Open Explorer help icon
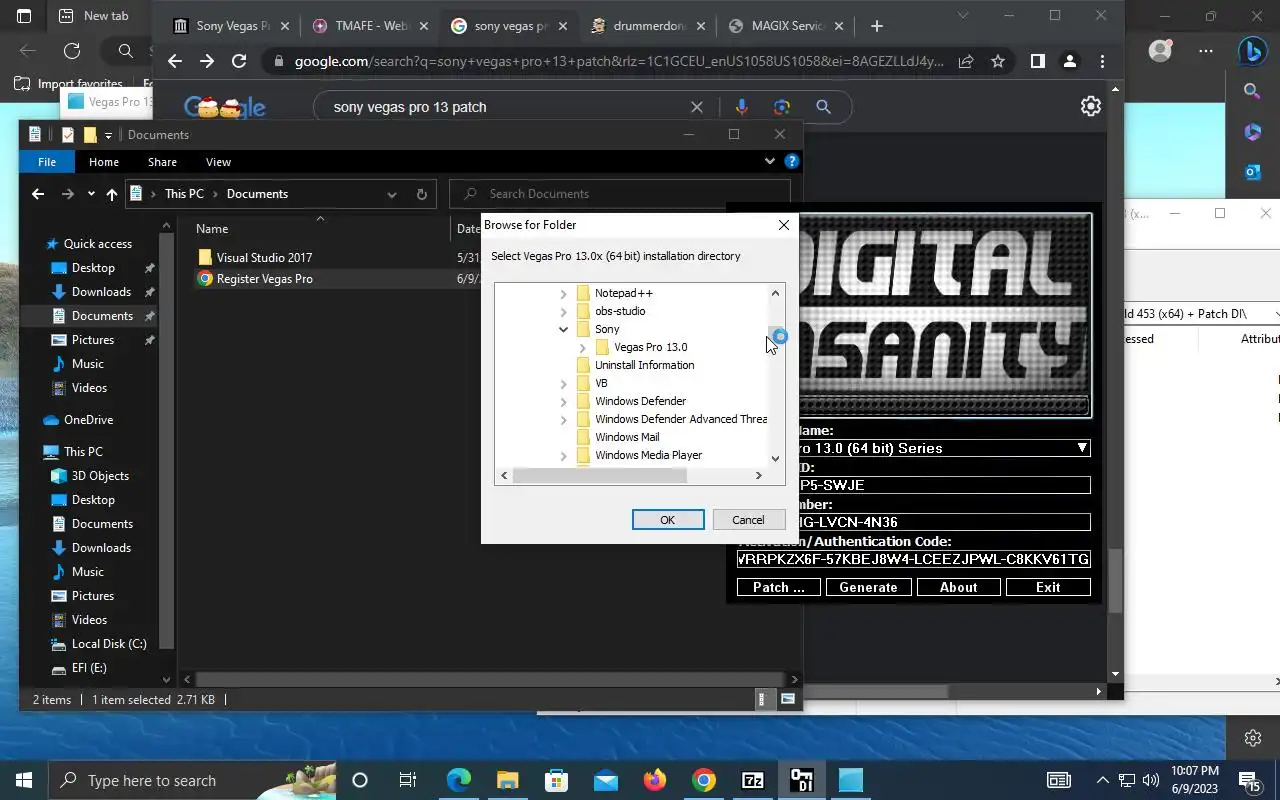 (792, 161)
